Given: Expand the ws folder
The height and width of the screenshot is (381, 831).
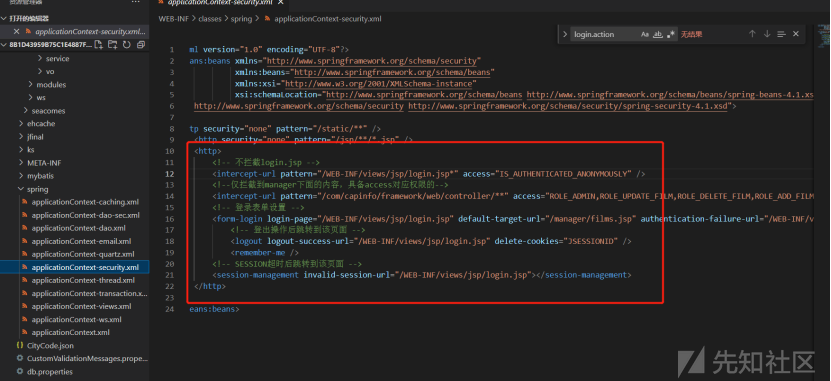Looking at the screenshot, I should 31,98.
